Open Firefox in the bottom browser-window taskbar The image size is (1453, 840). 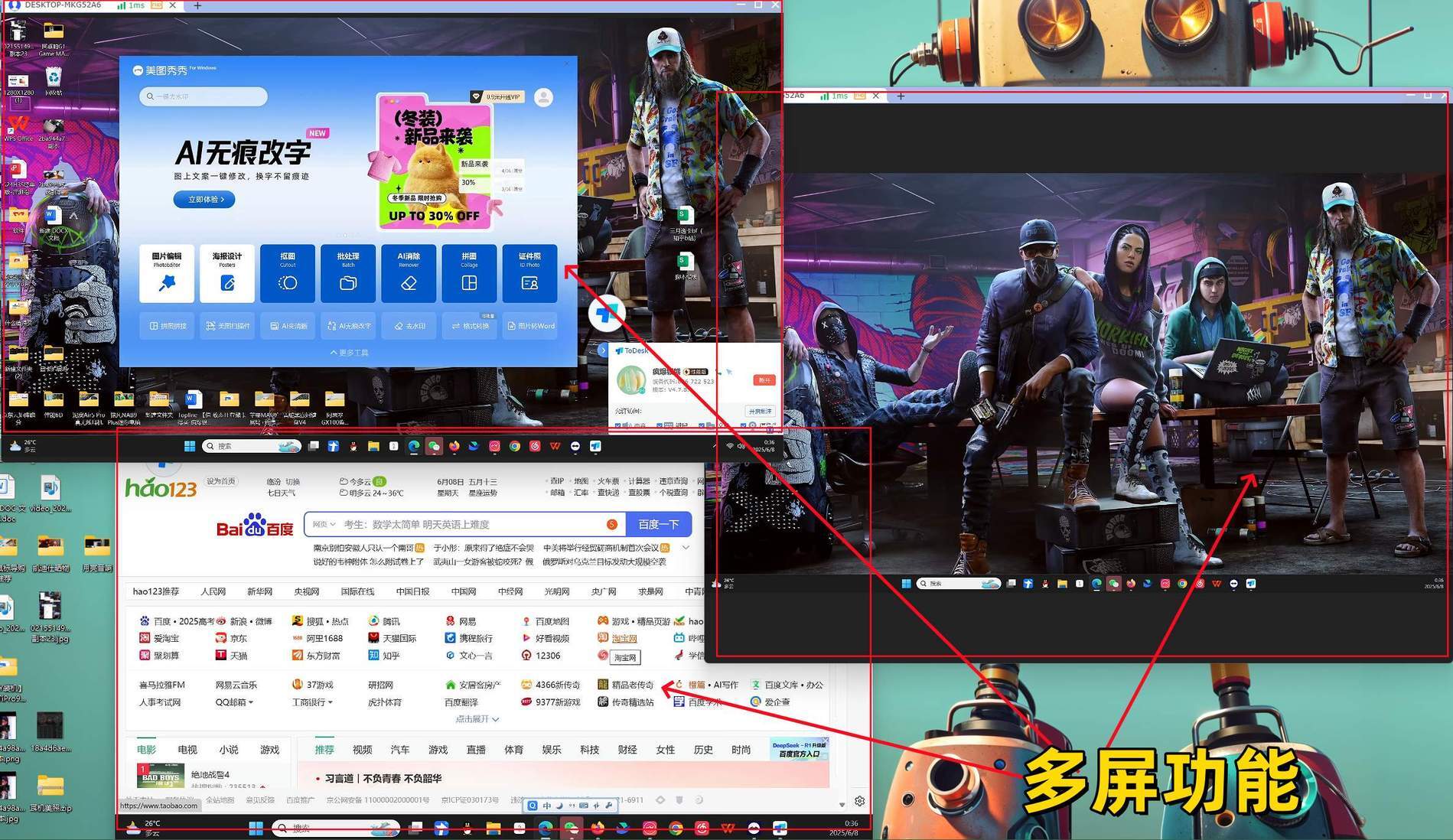coord(598,828)
